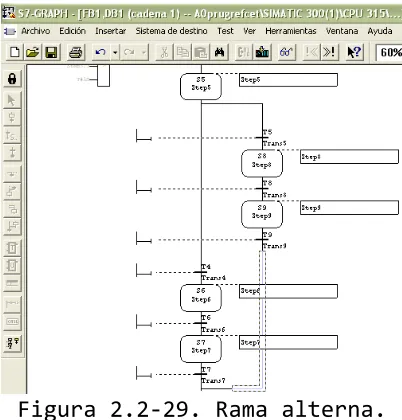Click the Step9 action box
Image resolution: width=402 pixels, height=420 pixels.
[349, 208]
